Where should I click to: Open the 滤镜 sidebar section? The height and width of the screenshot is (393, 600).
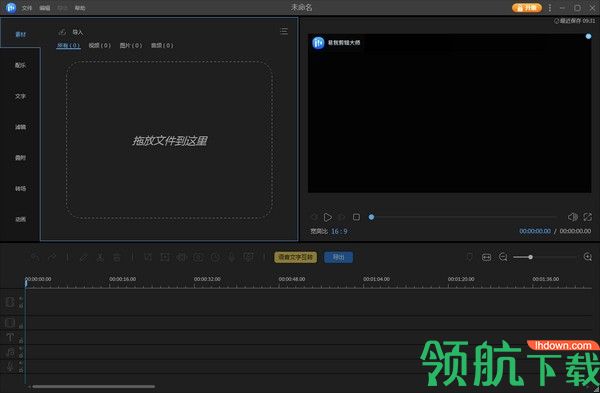click(20, 127)
